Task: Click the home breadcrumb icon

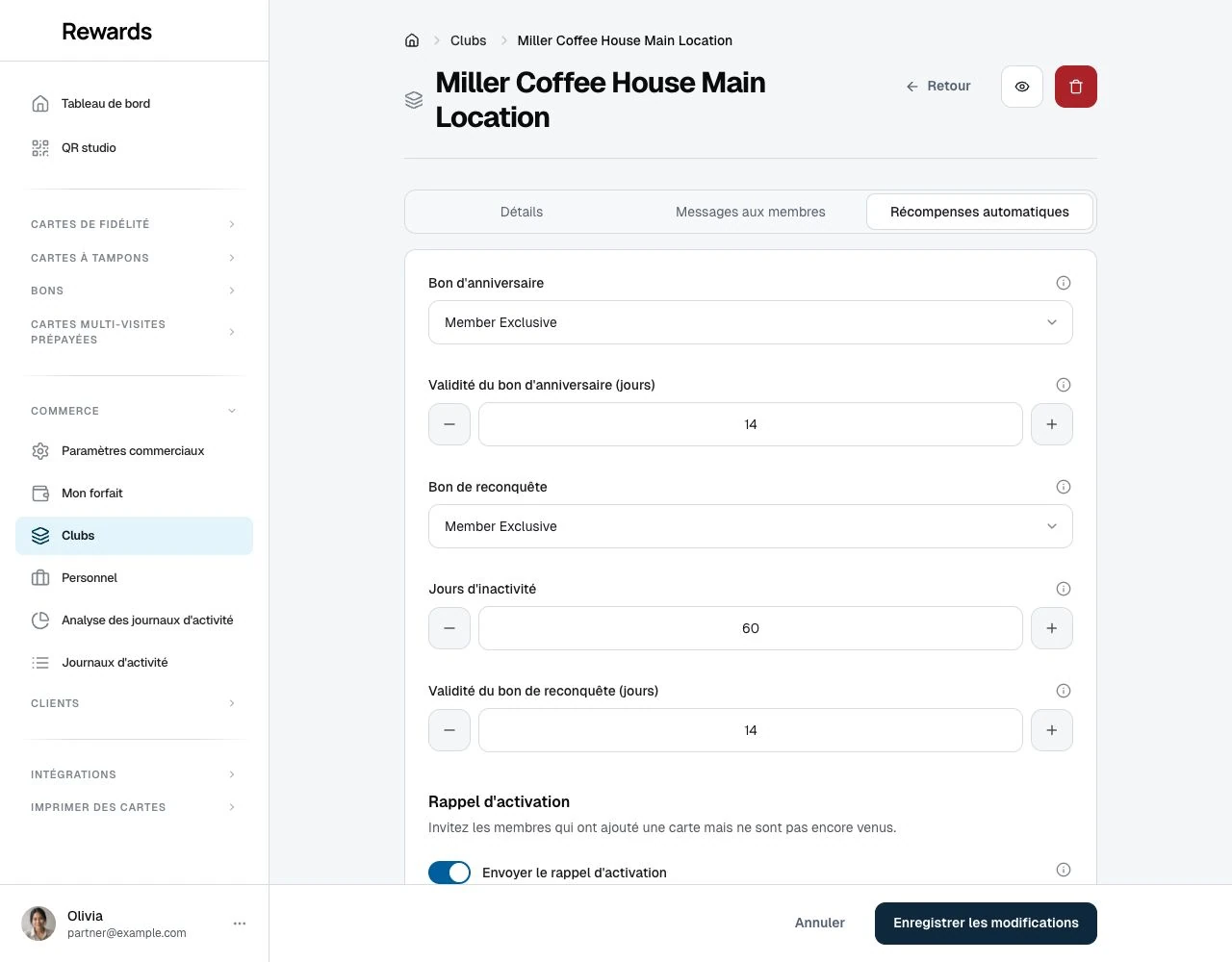Action: pos(412,40)
